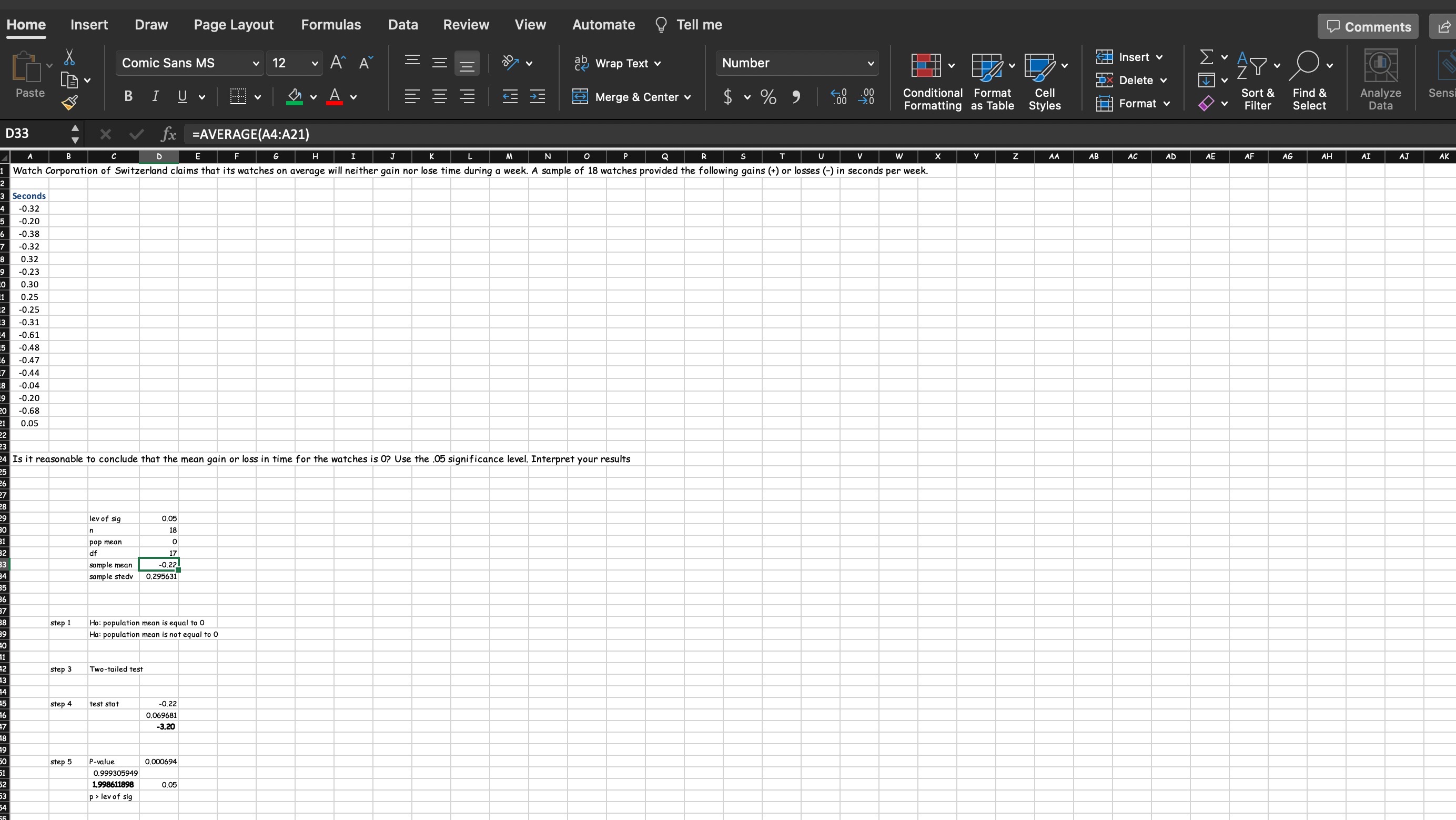Image resolution: width=1456 pixels, height=820 pixels.
Task: Set Middle Align vertical alignment
Action: 440,63
